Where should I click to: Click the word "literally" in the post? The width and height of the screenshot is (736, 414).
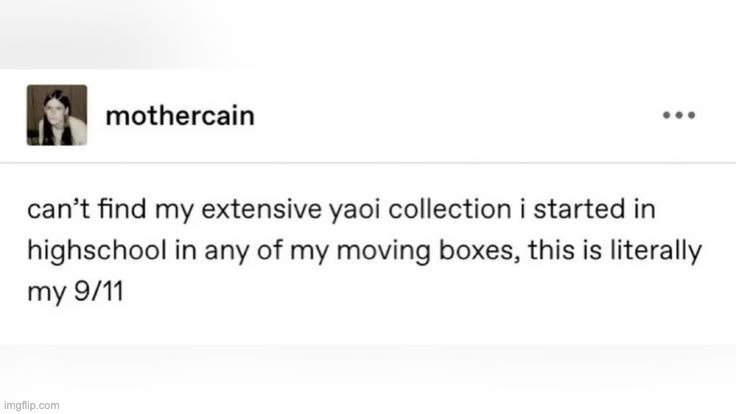pyautogui.click(x=655, y=255)
